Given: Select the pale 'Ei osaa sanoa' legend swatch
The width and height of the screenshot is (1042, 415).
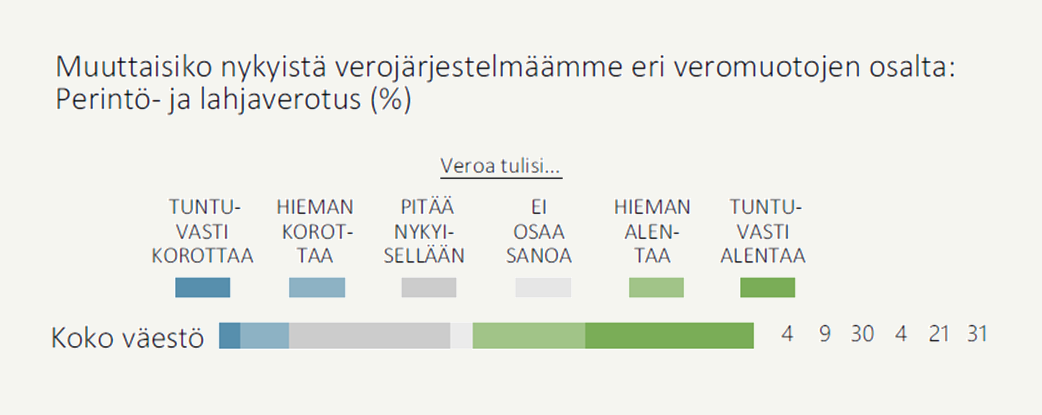Looking at the screenshot, I should point(542,288).
